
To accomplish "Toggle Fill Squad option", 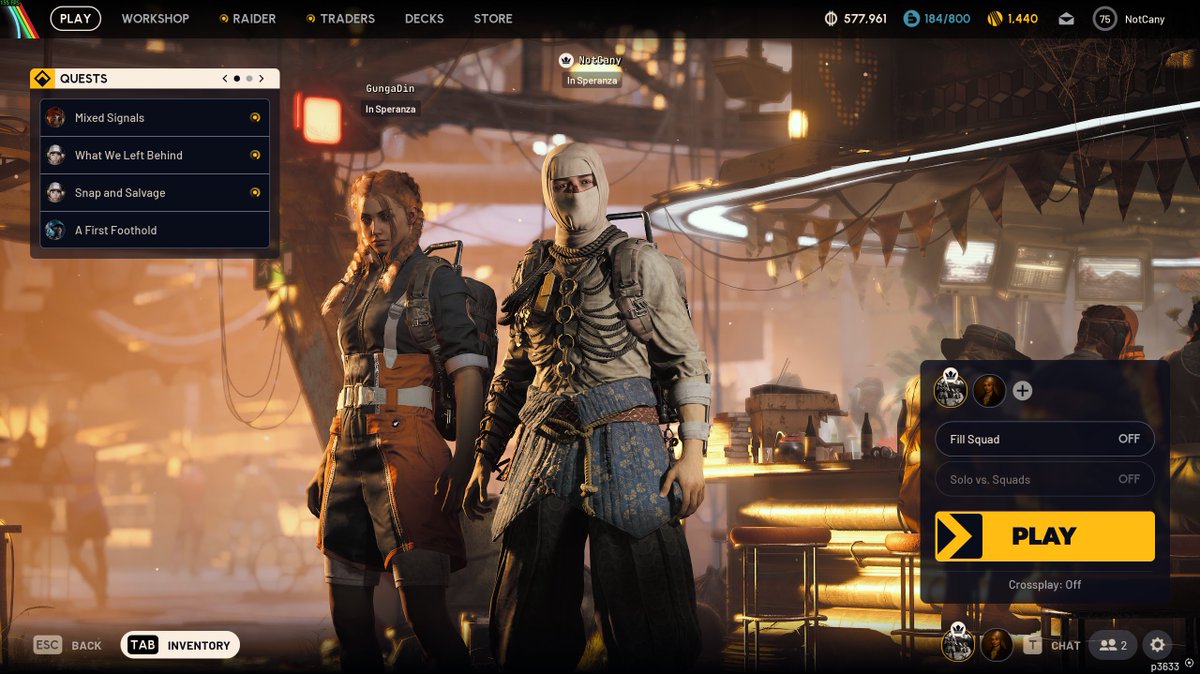I will tap(1045, 439).
